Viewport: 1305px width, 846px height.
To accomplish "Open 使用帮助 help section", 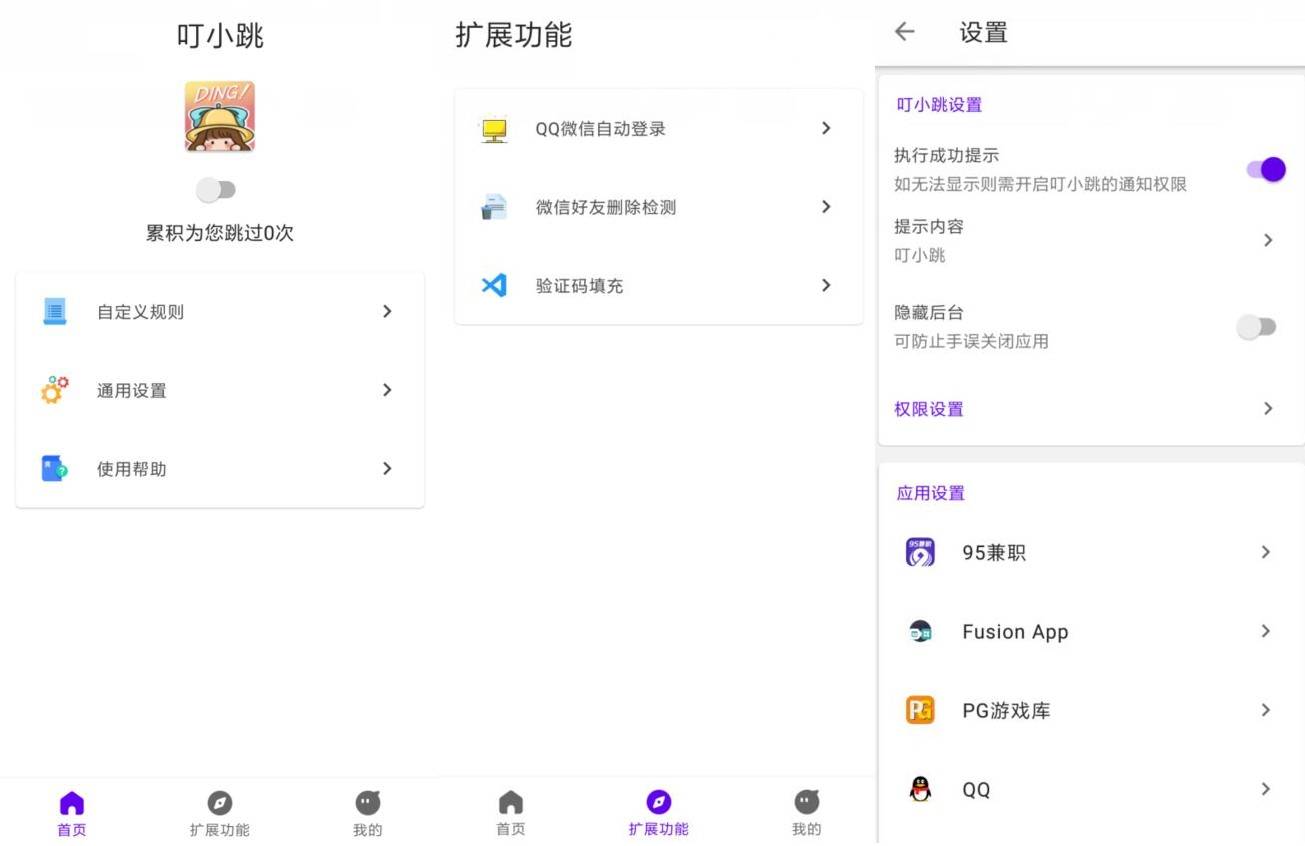I will coord(219,468).
